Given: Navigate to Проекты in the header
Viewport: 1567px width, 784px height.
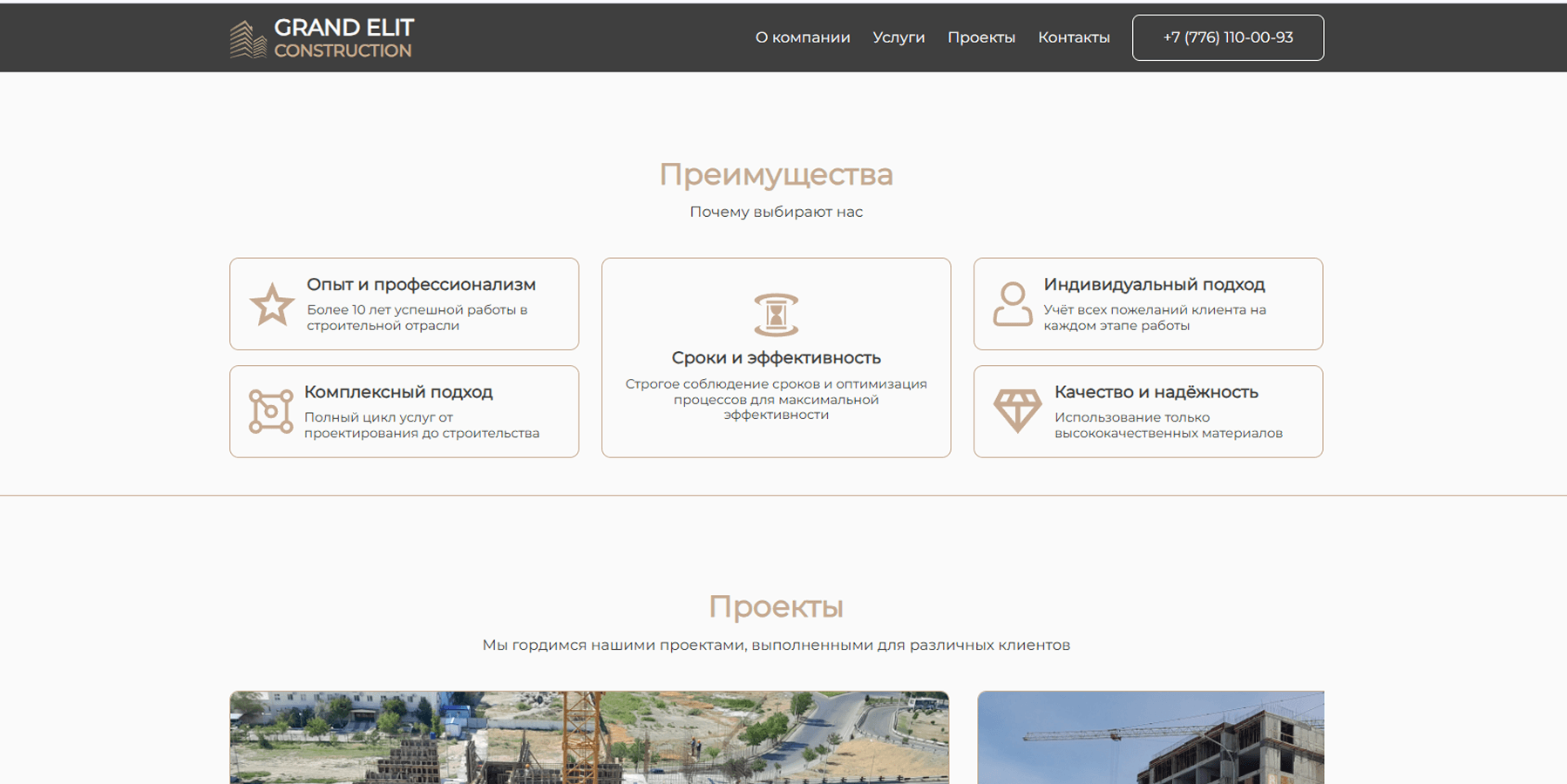Looking at the screenshot, I should pyautogui.click(x=981, y=37).
